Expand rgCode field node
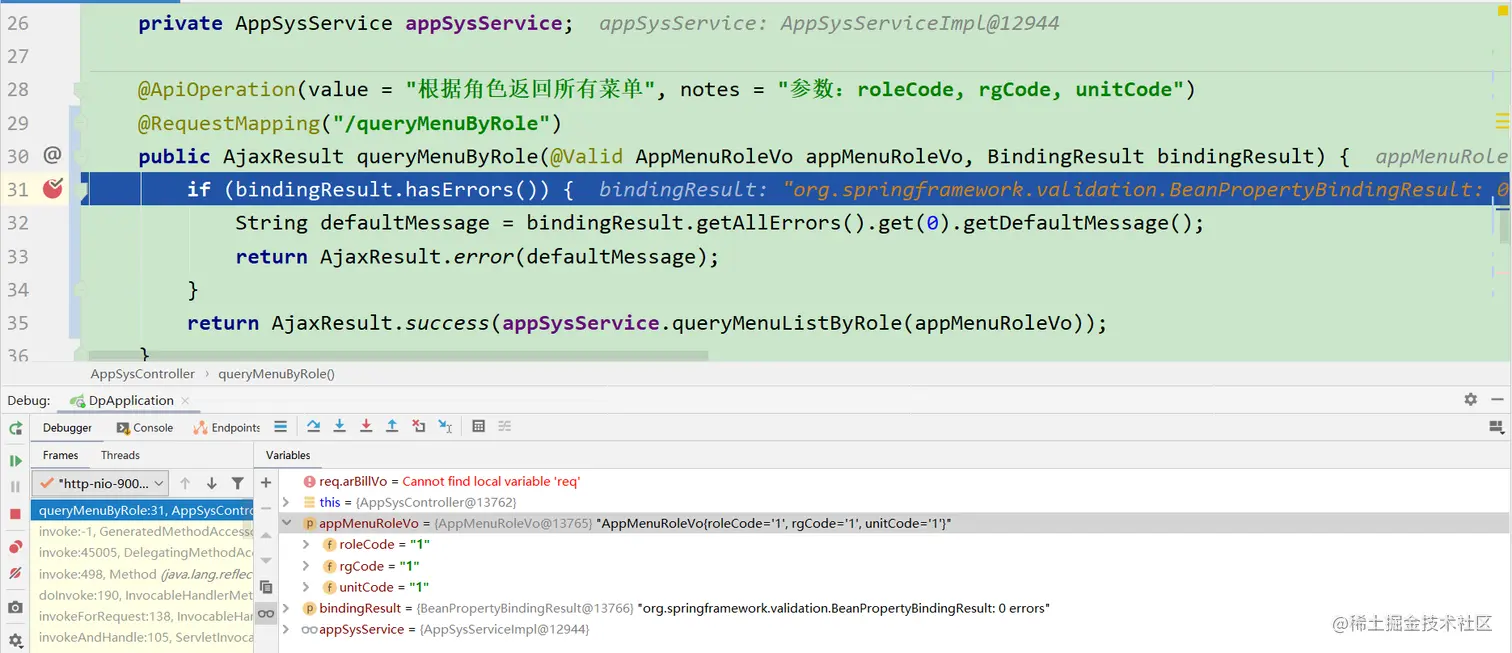 click(x=307, y=566)
